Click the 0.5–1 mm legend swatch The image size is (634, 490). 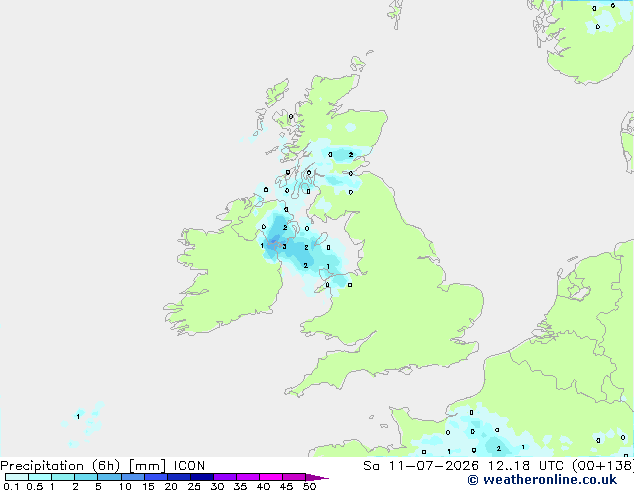(x=40, y=477)
